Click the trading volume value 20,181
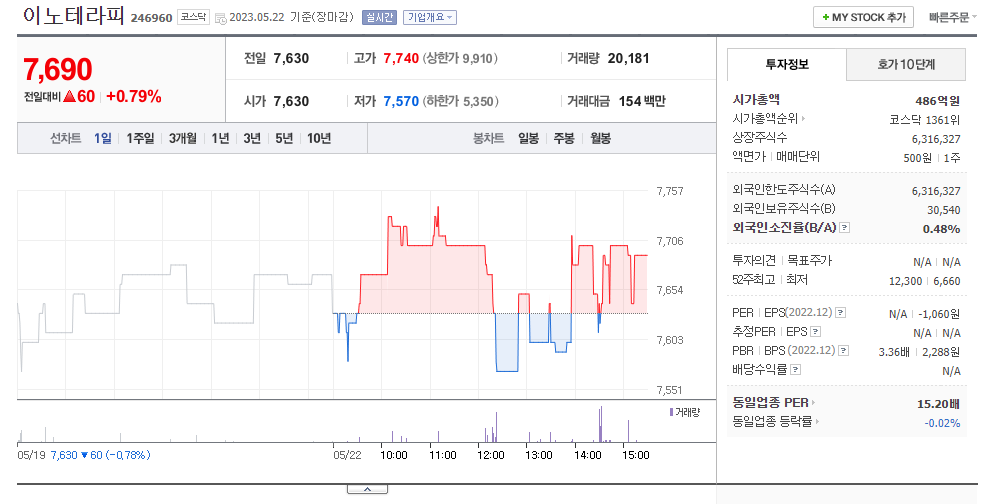The width and height of the screenshot is (1007, 504). coord(629,58)
